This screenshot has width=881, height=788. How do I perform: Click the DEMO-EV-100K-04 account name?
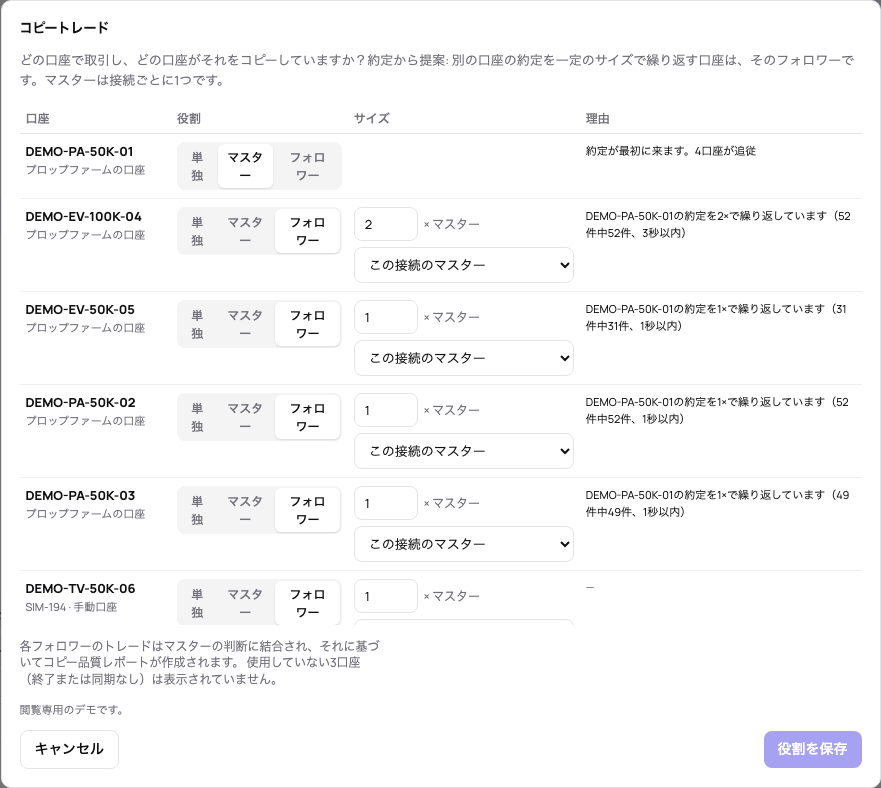[83, 217]
